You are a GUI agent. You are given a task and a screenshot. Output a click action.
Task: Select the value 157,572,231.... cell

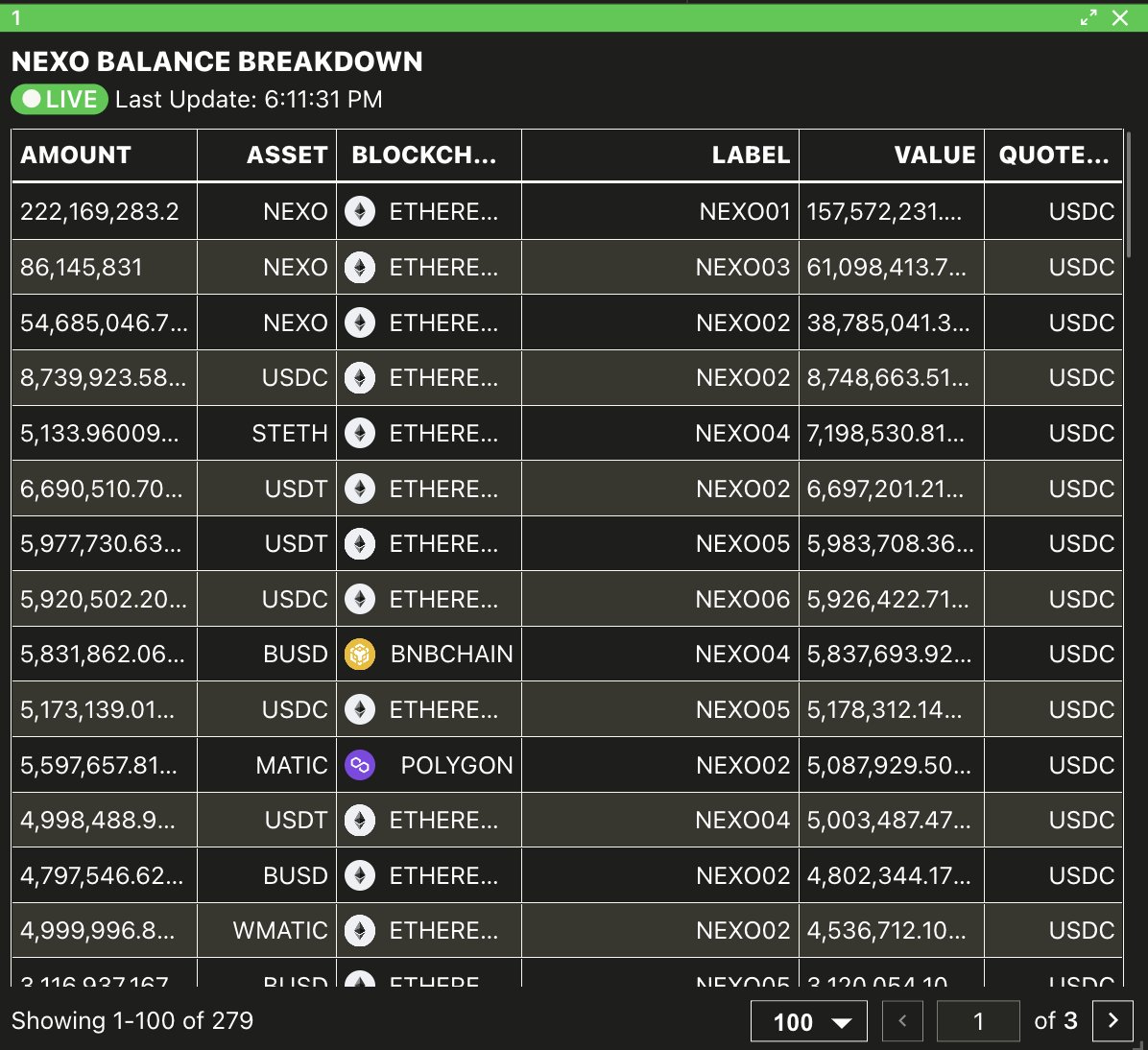[892, 211]
